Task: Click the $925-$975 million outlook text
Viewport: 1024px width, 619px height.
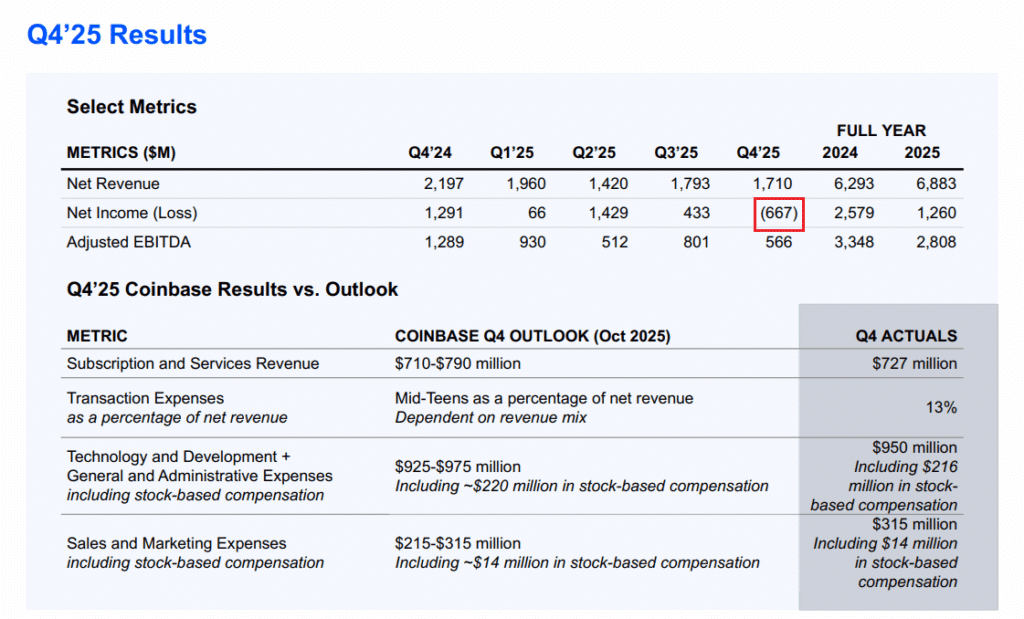Action: point(457,467)
